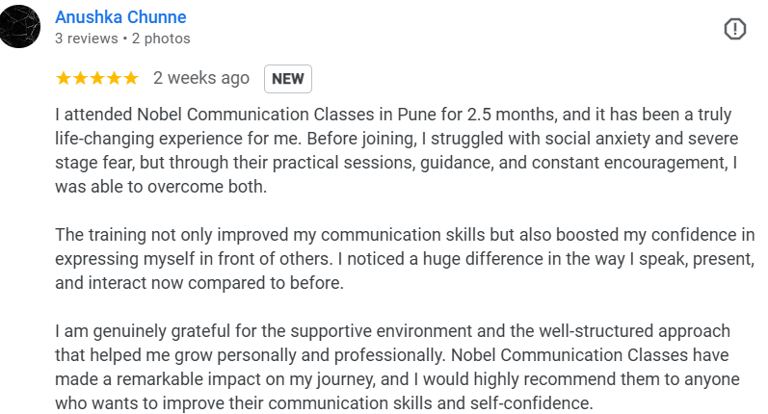The width and height of the screenshot is (768, 414).
Task: Click the "2 photos" text under the name
Action: (x=160, y=39)
